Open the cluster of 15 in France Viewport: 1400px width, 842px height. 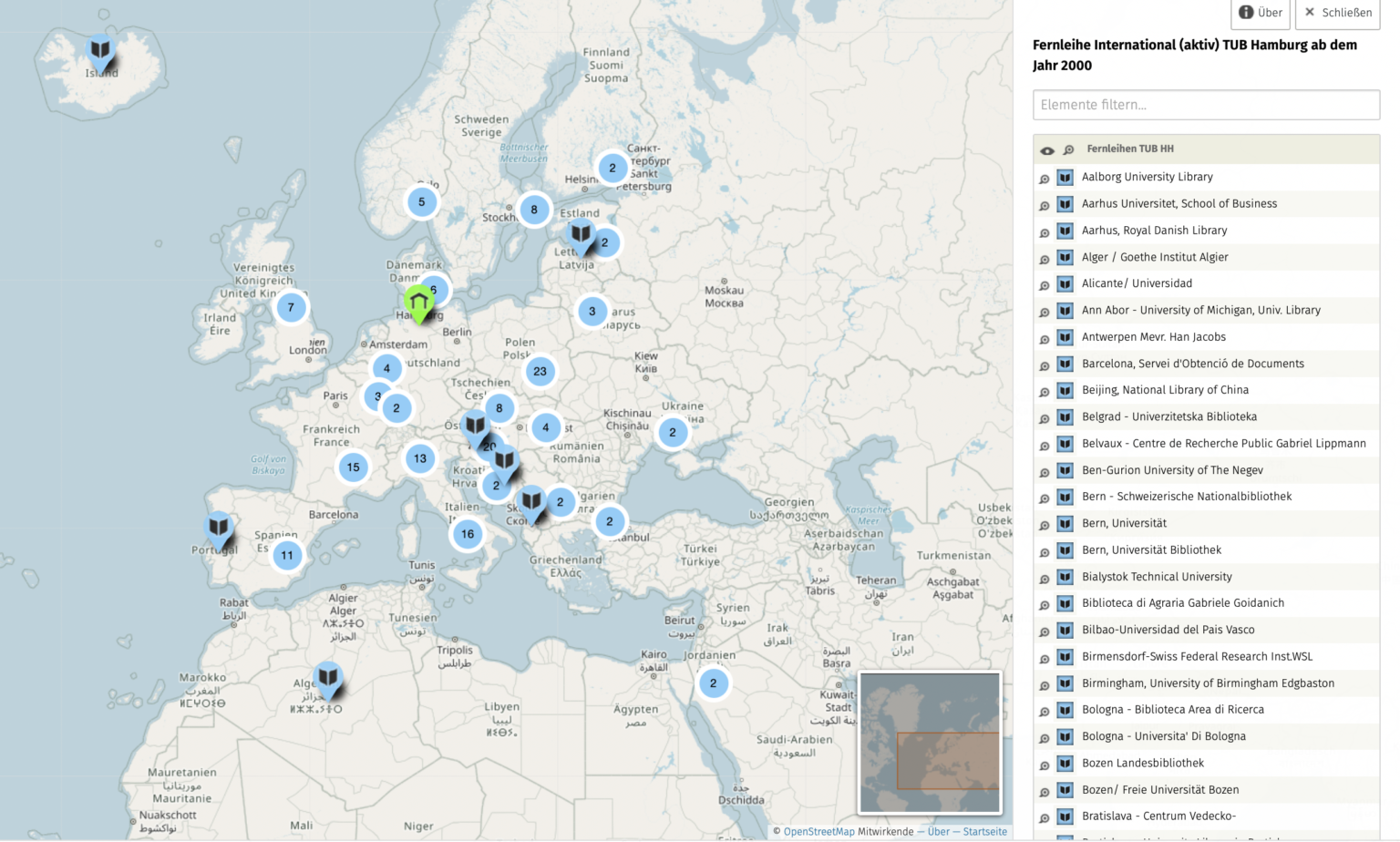[353, 467]
